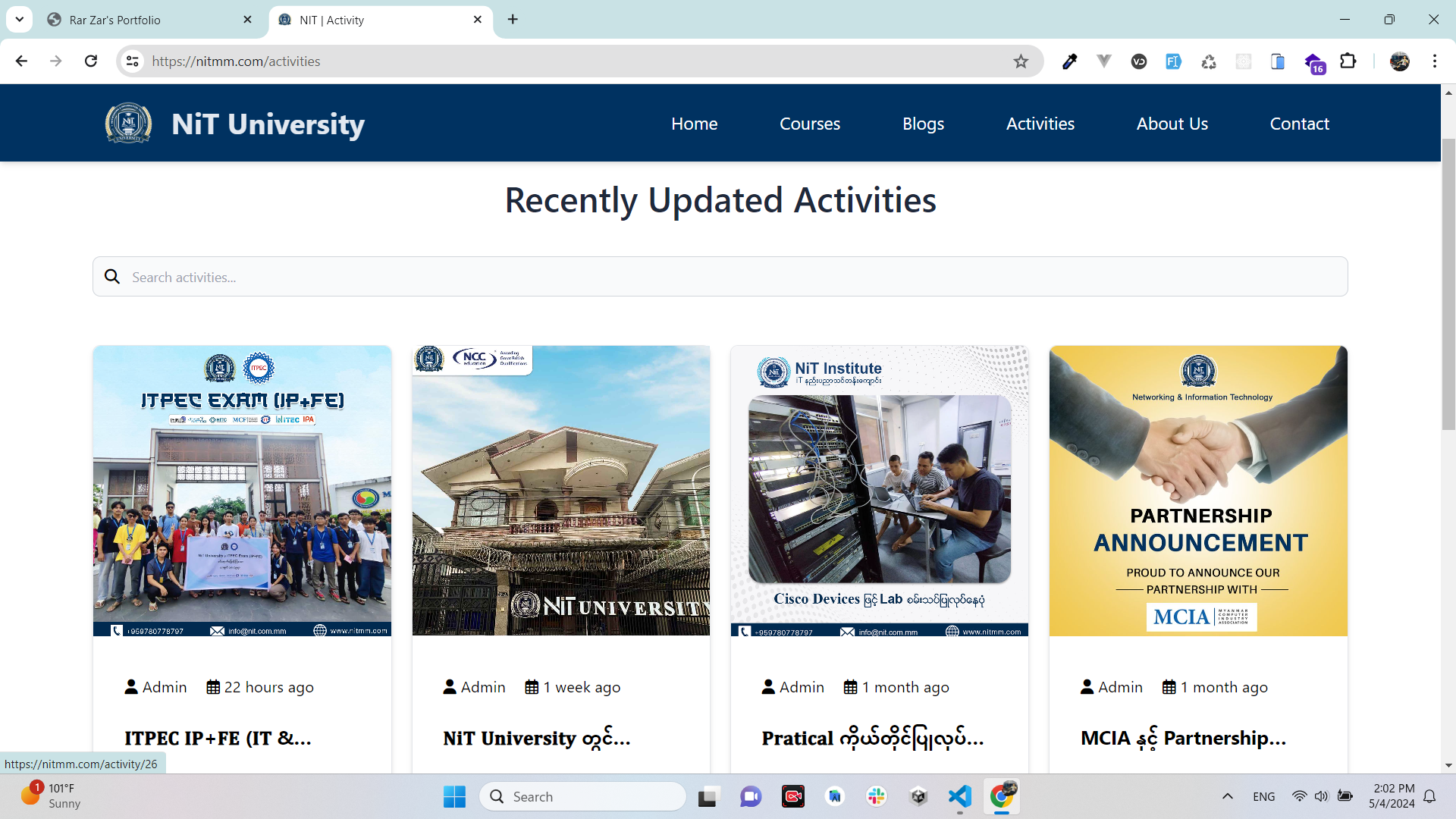This screenshot has height=819, width=1456.
Task: Click NiT University site title
Action: point(268,124)
